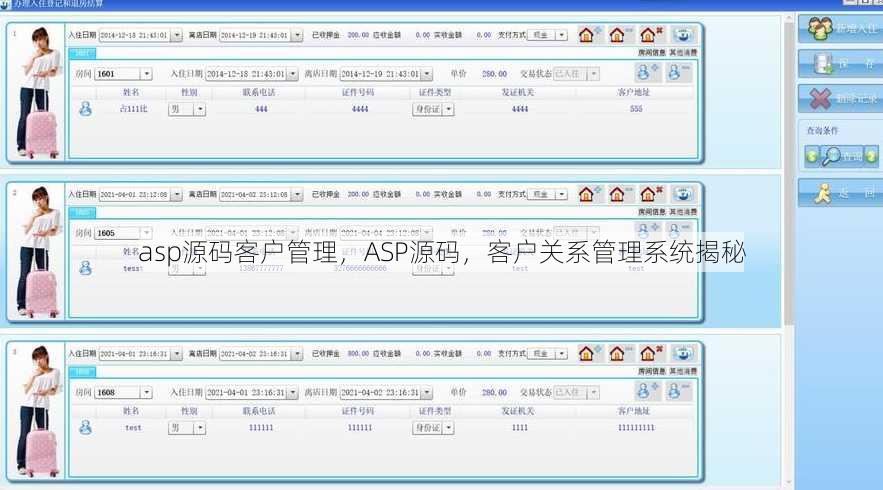
Task: Open room 1608 inner 入住日期 dropdown
Action: [293, 393]
